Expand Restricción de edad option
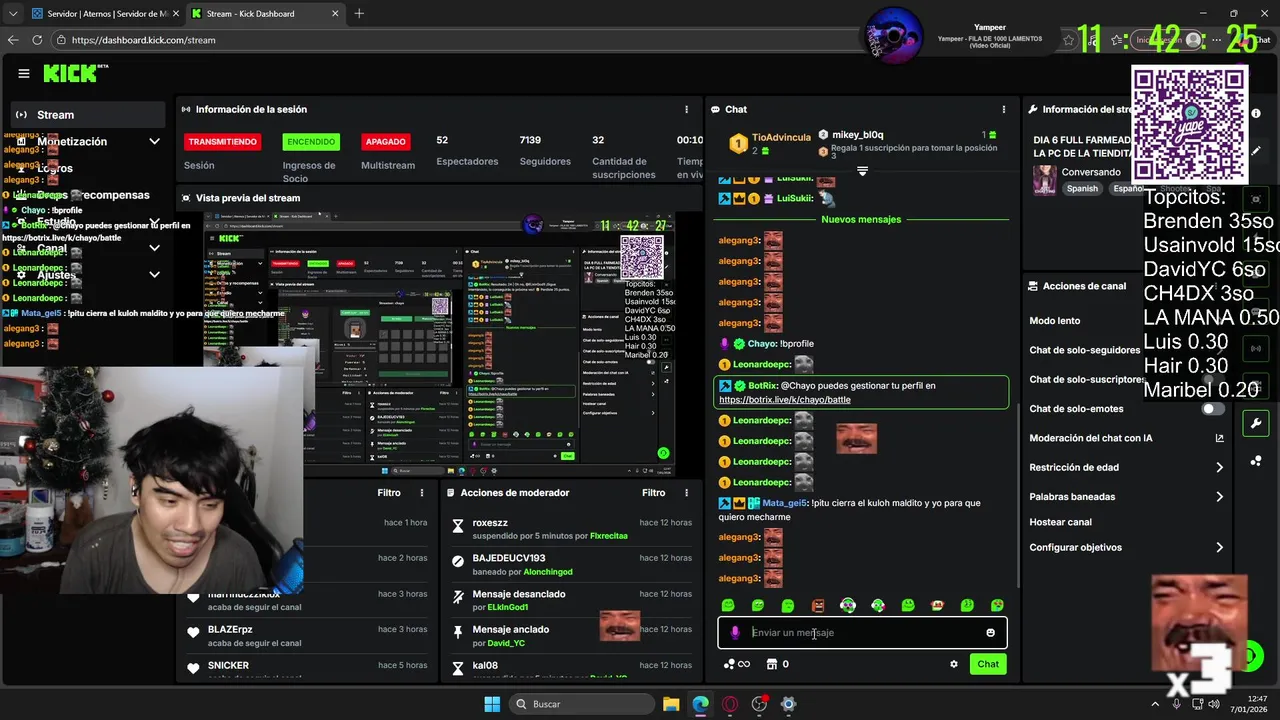Screen dimensions: 1280x720 [1219, 467]
